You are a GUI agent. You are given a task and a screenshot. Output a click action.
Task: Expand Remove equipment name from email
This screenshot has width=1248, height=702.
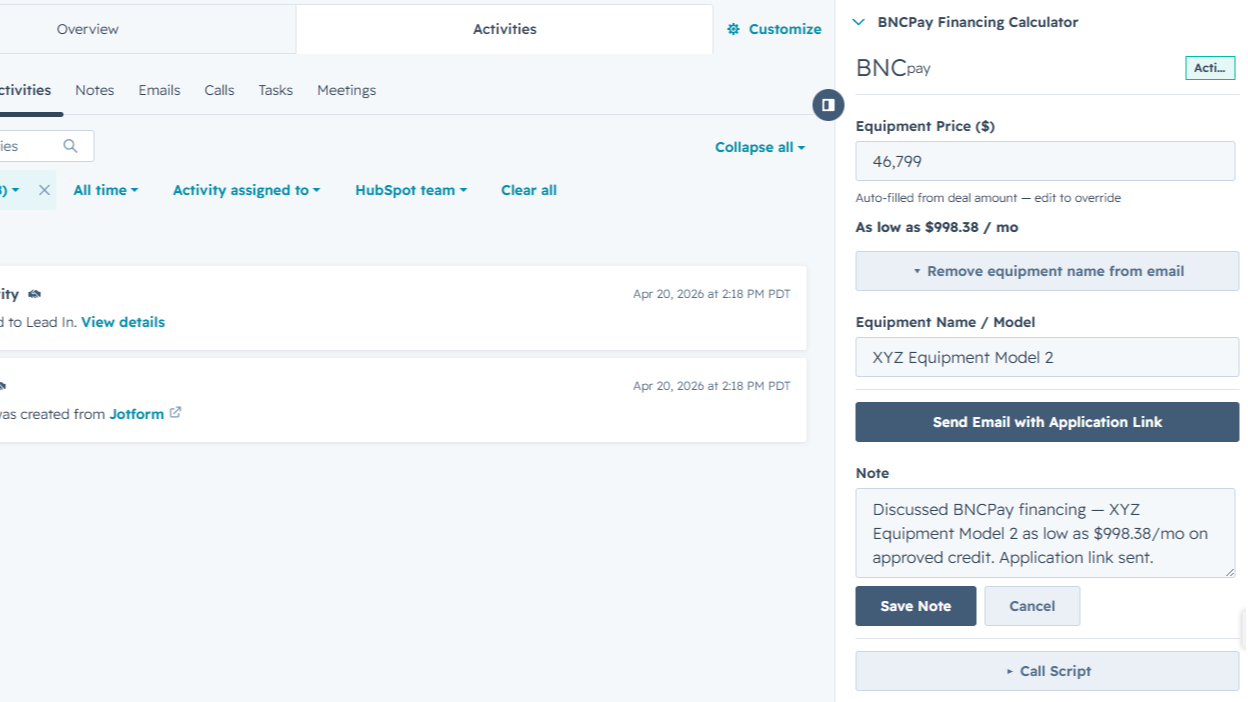pyautogui.click(x=1047, y=271)
